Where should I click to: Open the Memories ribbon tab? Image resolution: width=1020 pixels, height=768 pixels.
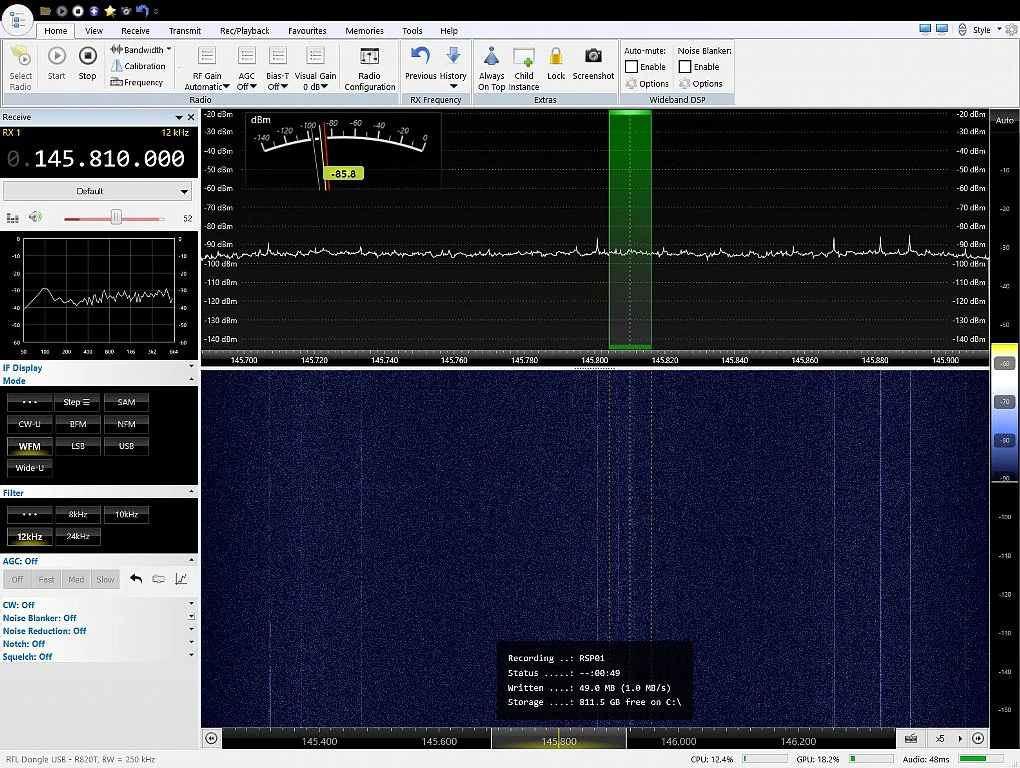[x=364, y=31]
